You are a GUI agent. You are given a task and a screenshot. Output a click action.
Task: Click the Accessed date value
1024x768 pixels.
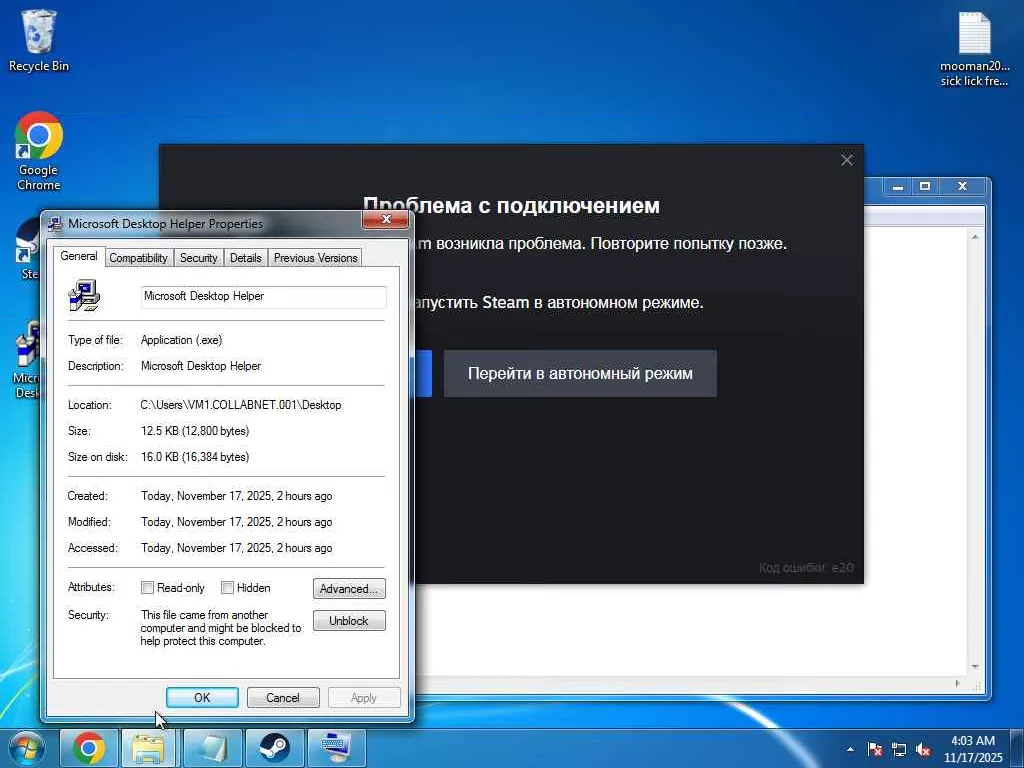click(x=236, y=548)
